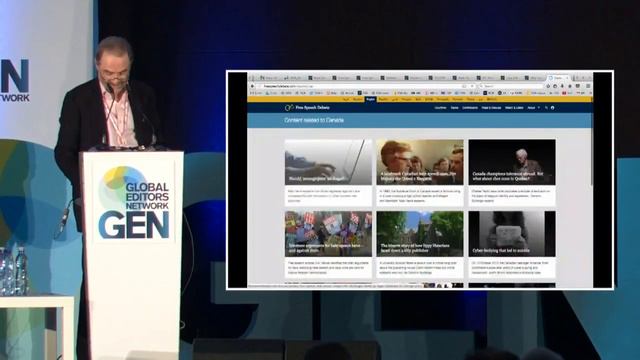Open the hate speech bans arguments article
Image resolution: width=640 pixels, height=360 pixels.
328,234
